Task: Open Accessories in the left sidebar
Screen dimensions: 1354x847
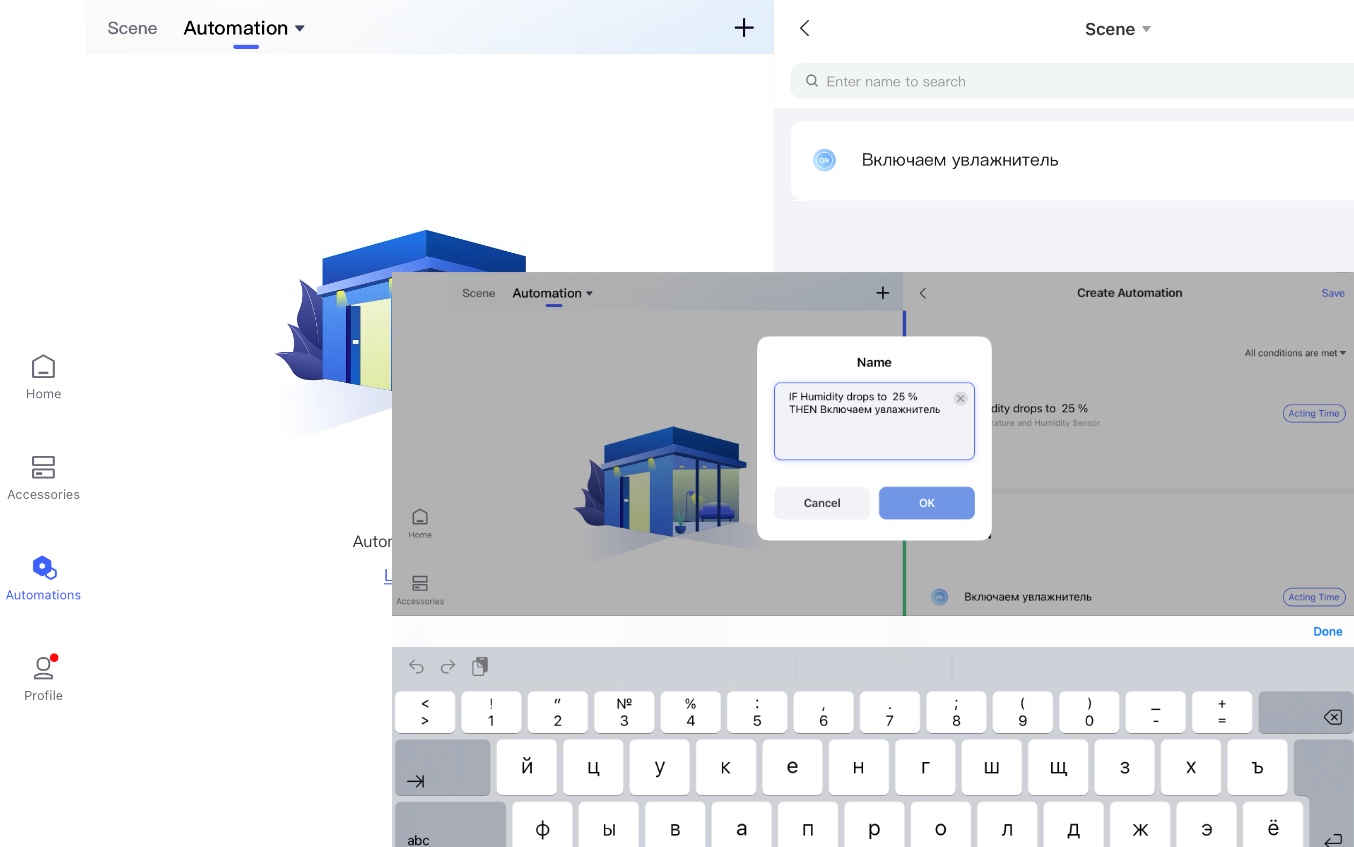Action: point(43,478)
